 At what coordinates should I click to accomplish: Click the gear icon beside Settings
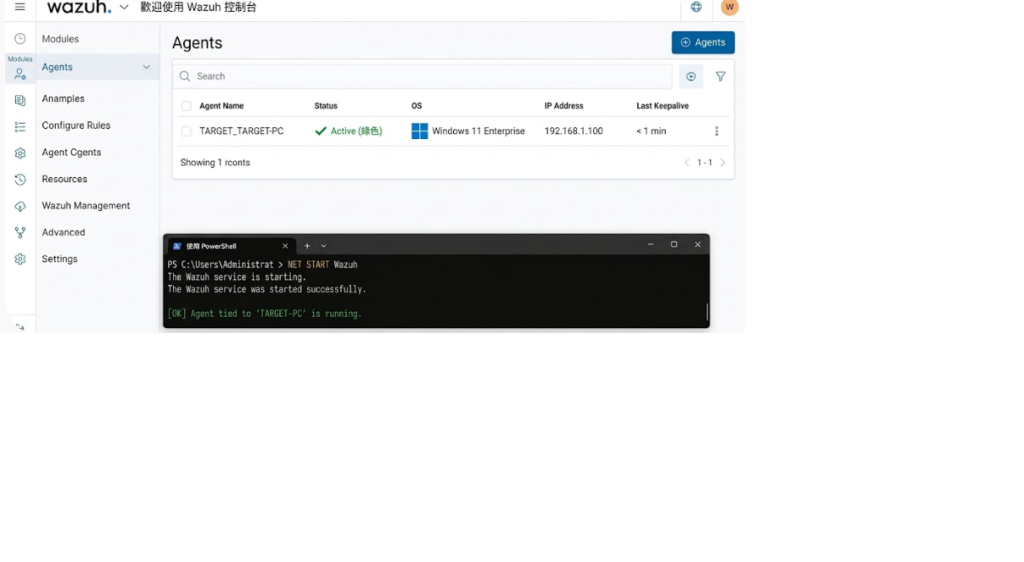tap(20, 259)
